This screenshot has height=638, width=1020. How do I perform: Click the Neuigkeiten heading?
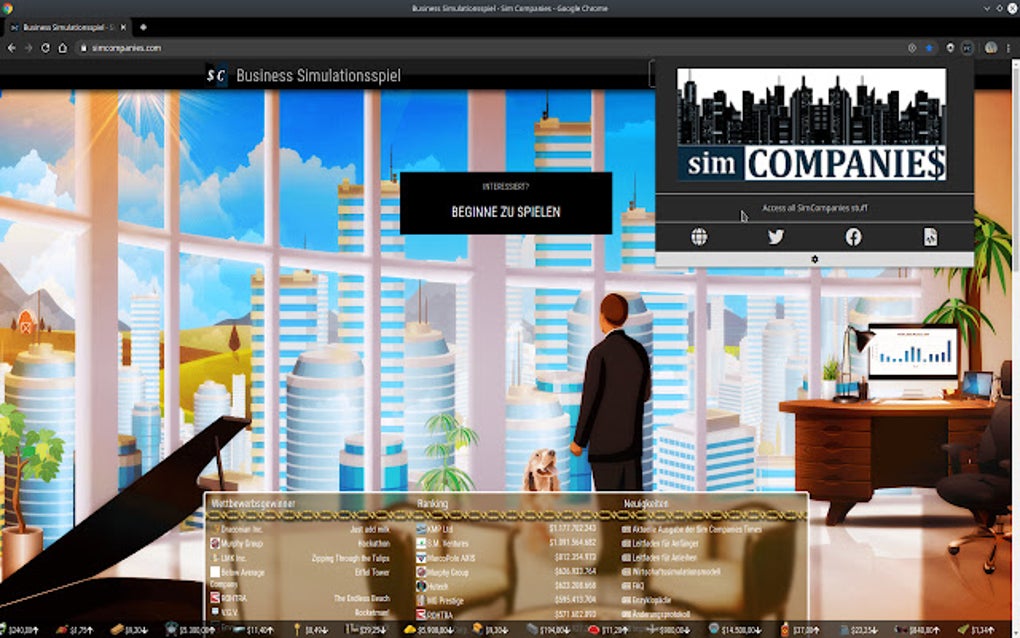[x=645, y=503]
